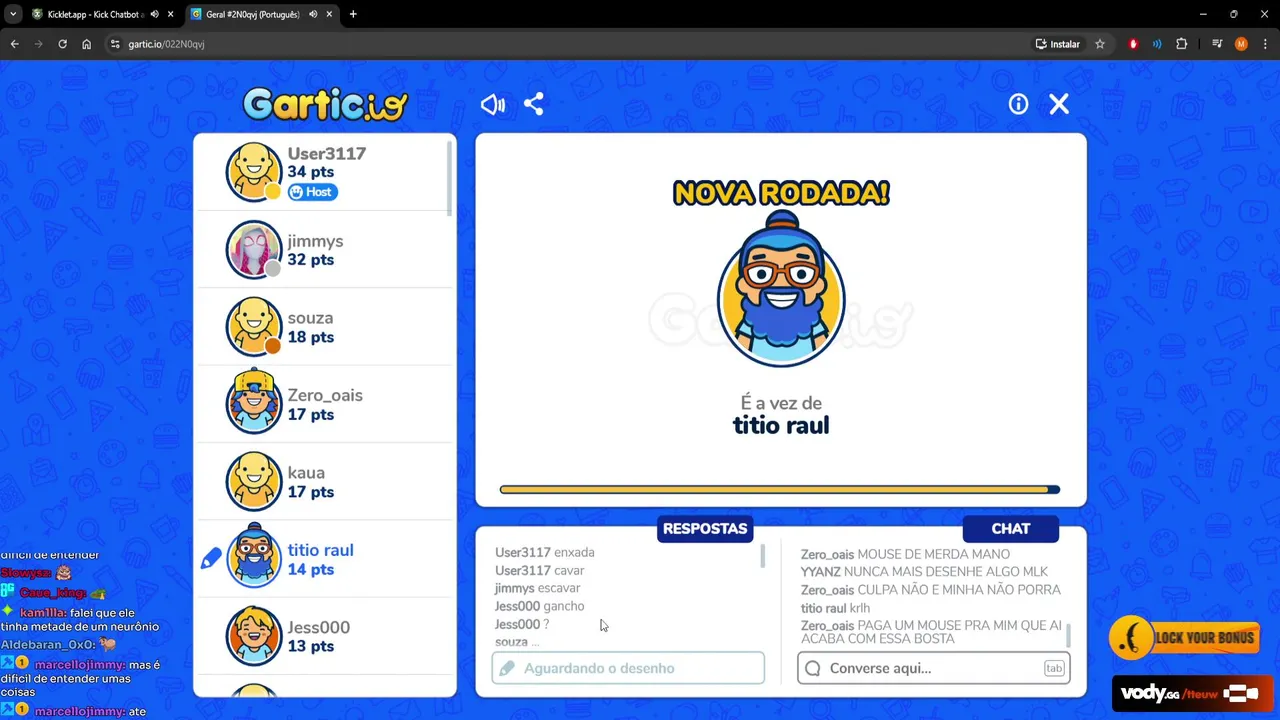Open the media control icon in toolbar

click(x=1217, y=44)
